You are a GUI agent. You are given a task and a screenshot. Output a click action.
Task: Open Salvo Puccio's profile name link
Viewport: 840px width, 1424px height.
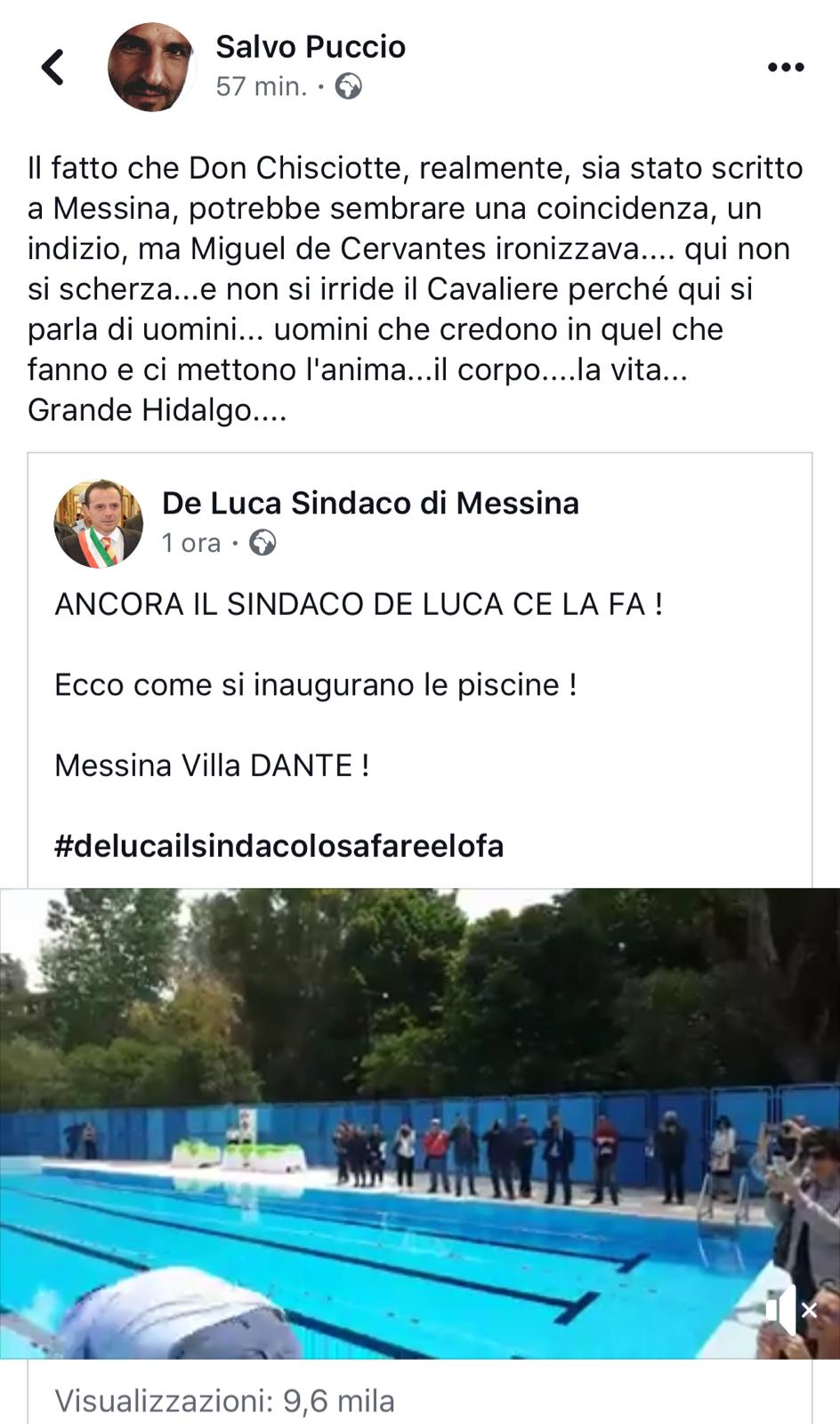(311, 46)
